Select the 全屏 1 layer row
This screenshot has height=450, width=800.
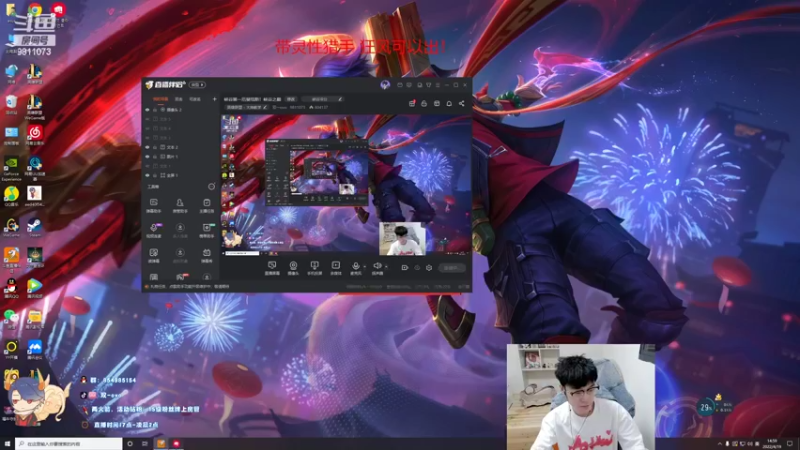(181, 176)
